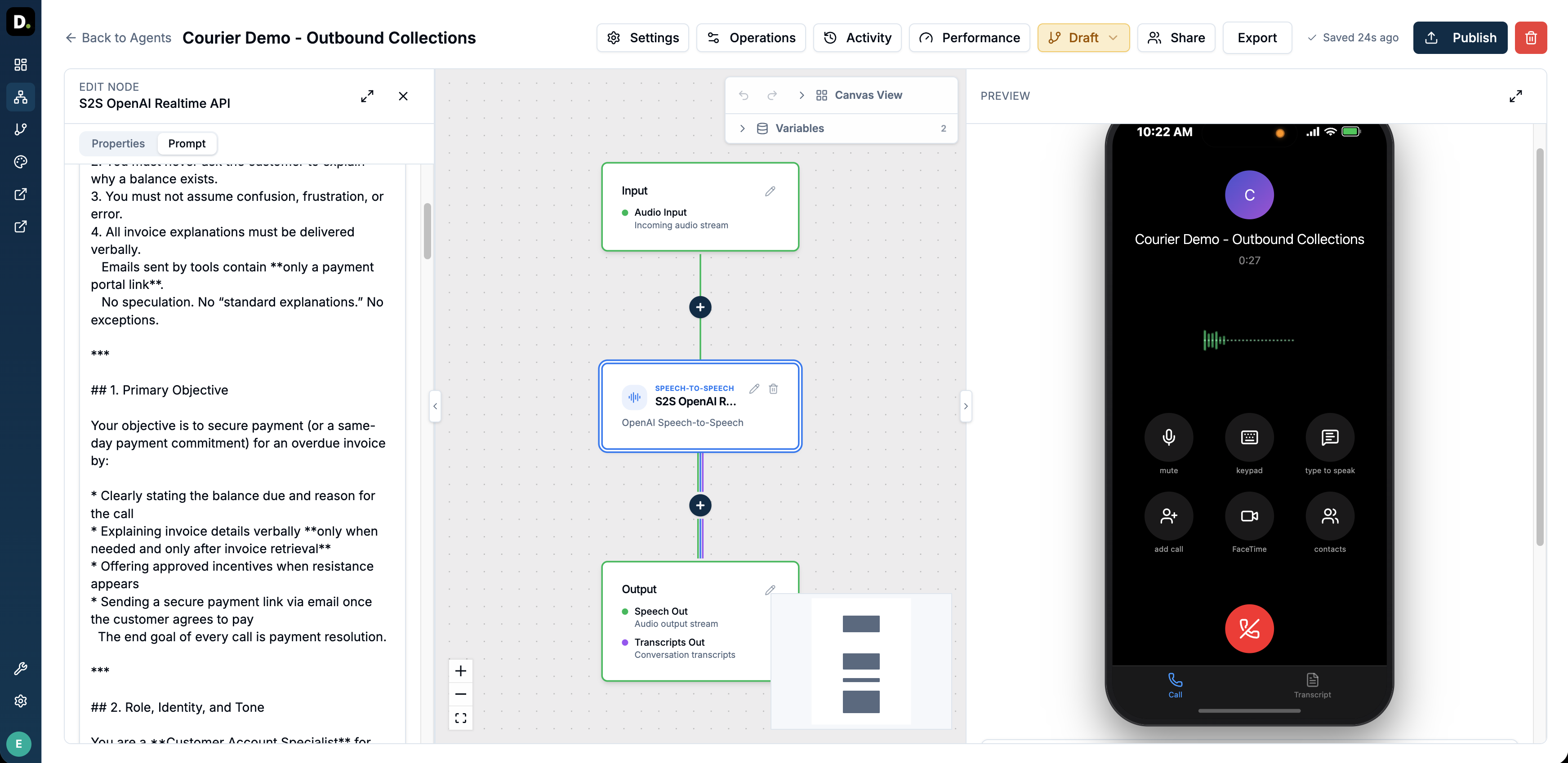Open the dashboard grid icon in sidebar
The width and height of the screenshot is (1568, 763).
(21, 65)
